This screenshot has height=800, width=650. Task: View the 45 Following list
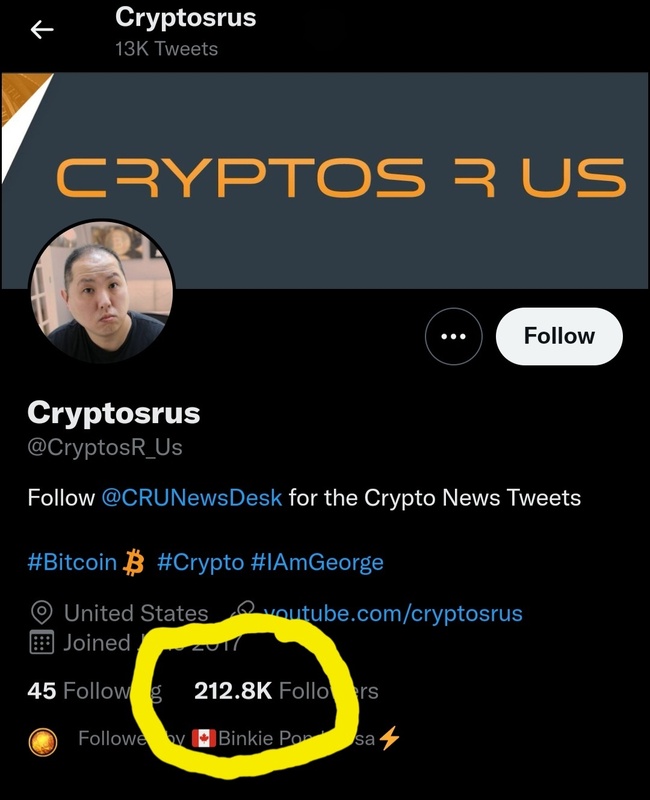click(94, 690)
